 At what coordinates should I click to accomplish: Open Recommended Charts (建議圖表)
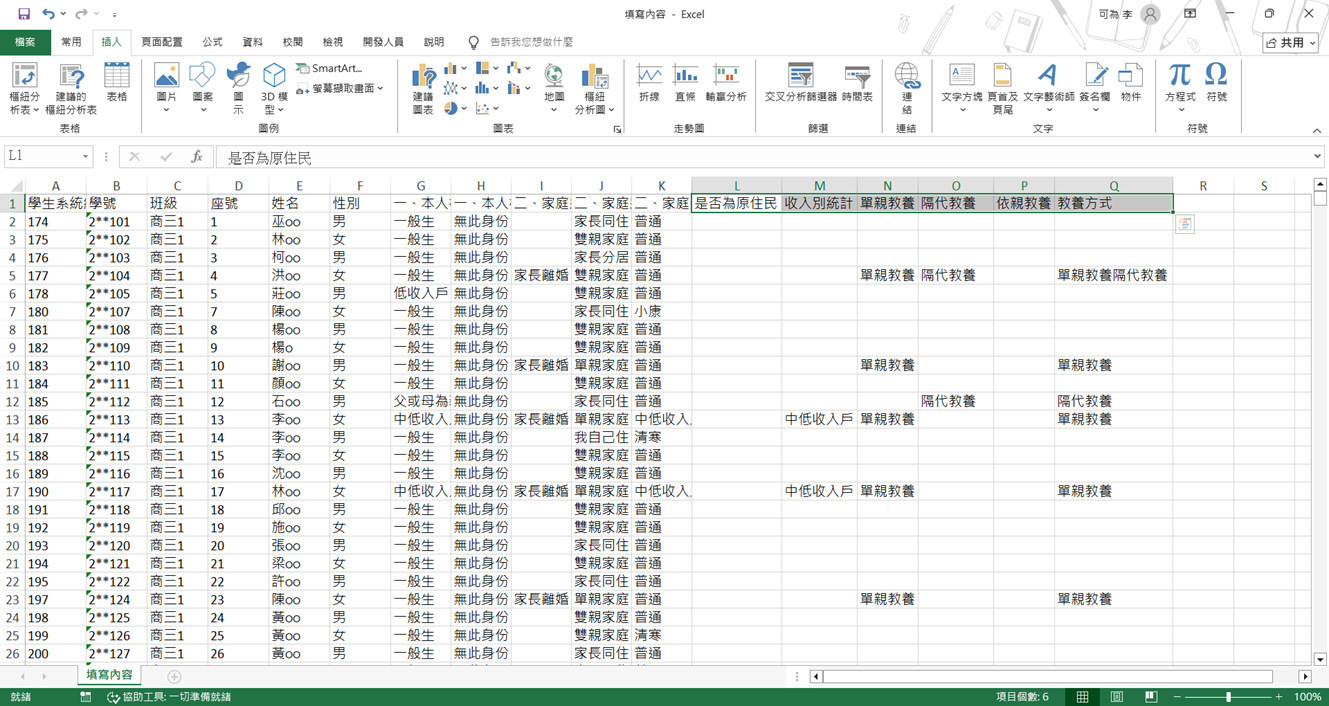(x=423, y=88)
